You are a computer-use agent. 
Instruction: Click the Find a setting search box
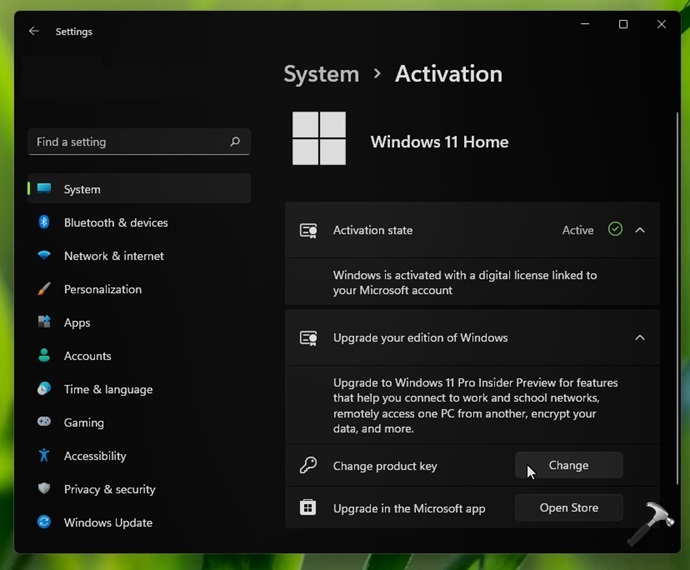point(139,142)
